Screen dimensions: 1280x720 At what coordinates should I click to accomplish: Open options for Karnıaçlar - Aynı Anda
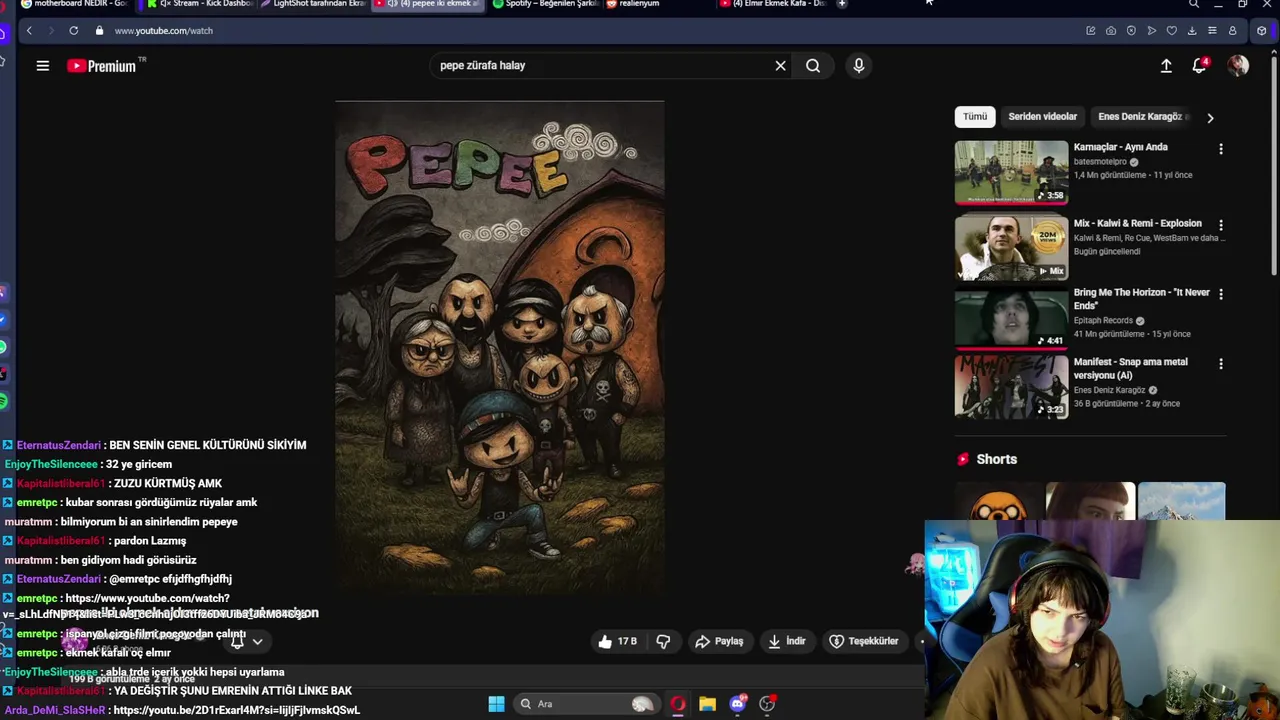1220,149
